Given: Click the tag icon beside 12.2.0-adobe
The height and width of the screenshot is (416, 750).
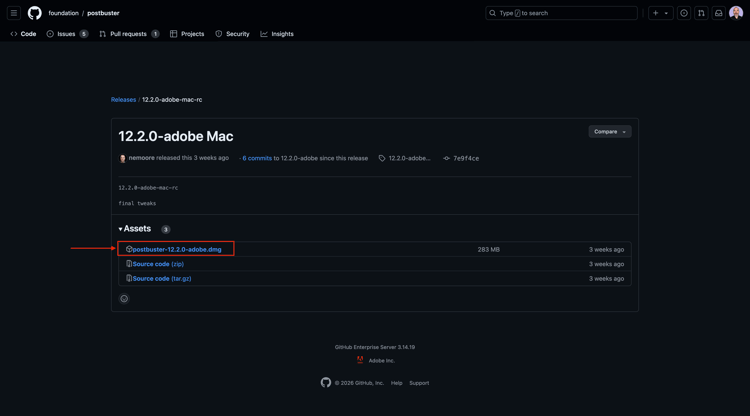Looking at the screenshot, I should click(x=382, y=158).
